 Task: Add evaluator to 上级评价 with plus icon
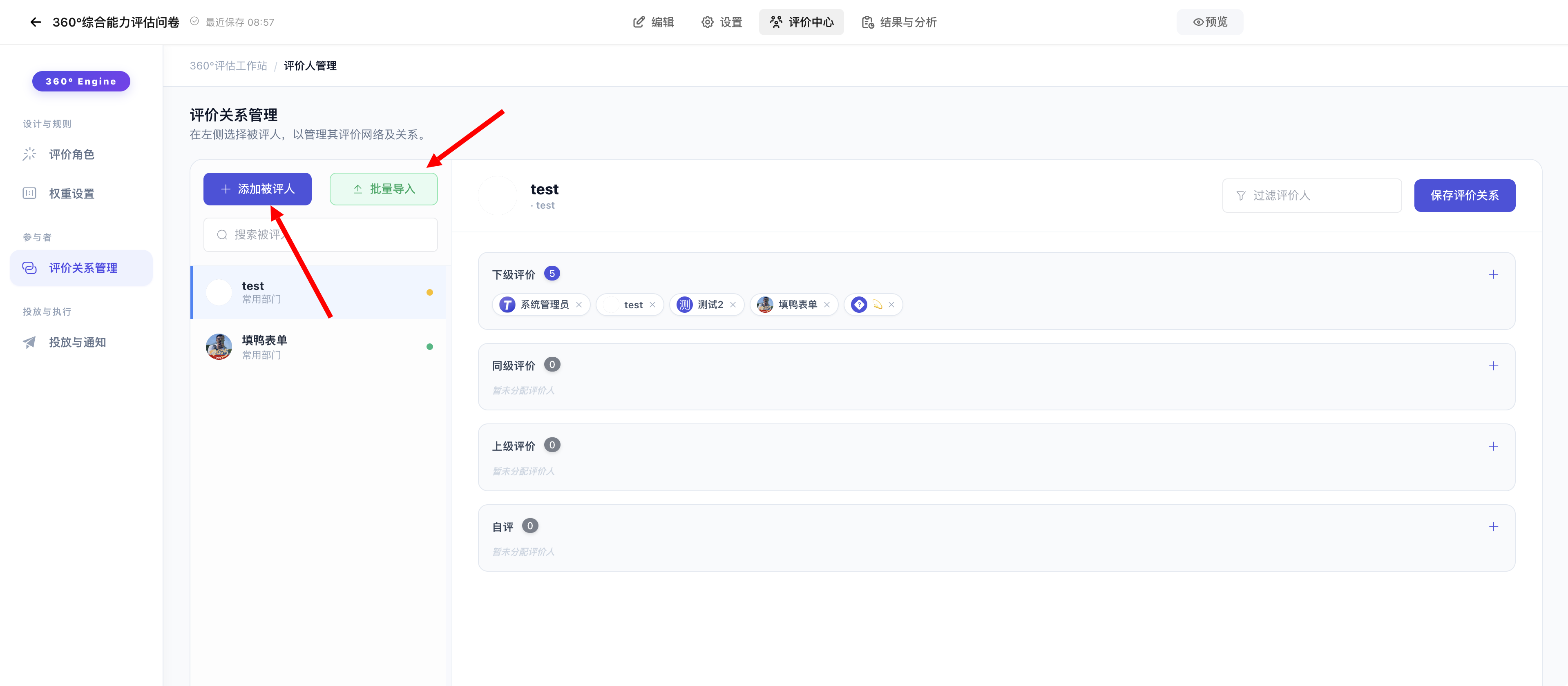(1493, 447)
